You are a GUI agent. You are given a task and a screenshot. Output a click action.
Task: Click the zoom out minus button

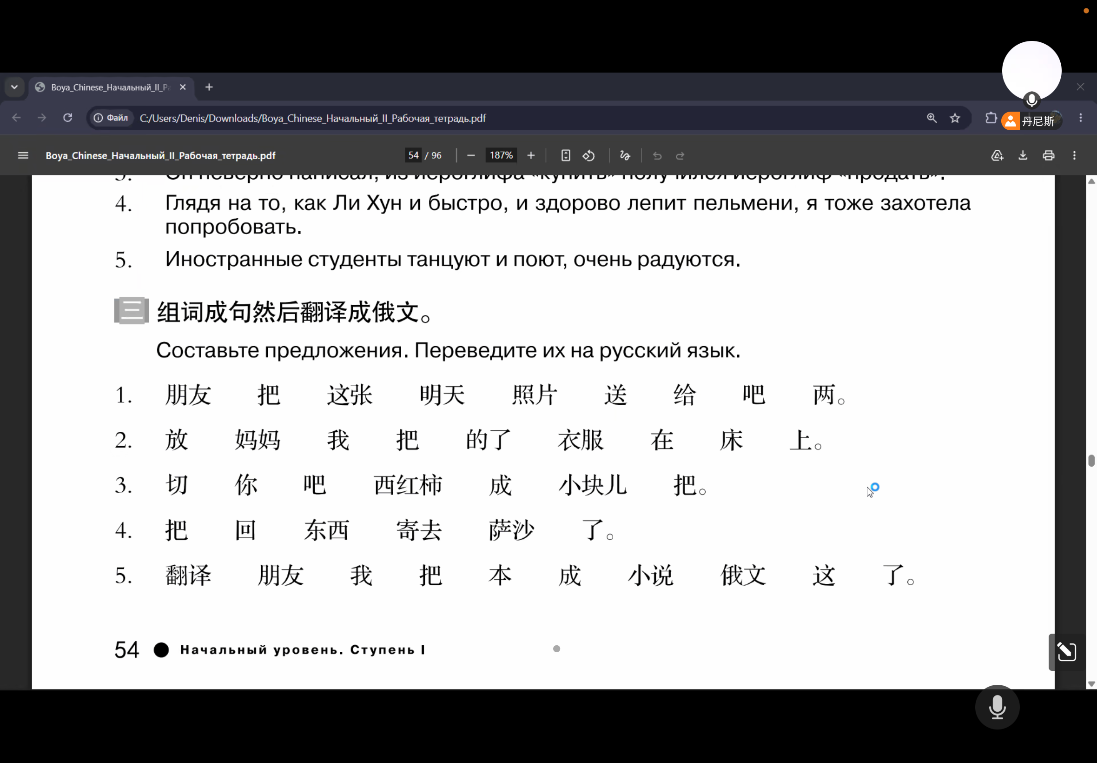pos(471,155)
